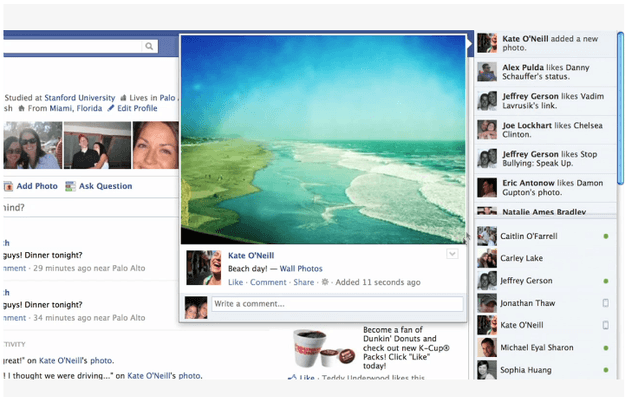
Task: Click the Add Photo icon
Action: coord(8,186)
